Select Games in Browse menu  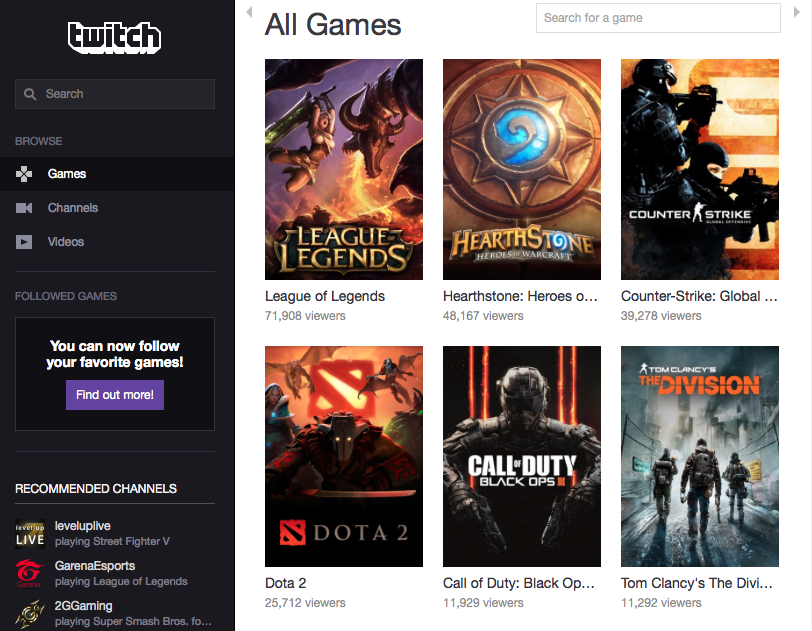(117, 174)
